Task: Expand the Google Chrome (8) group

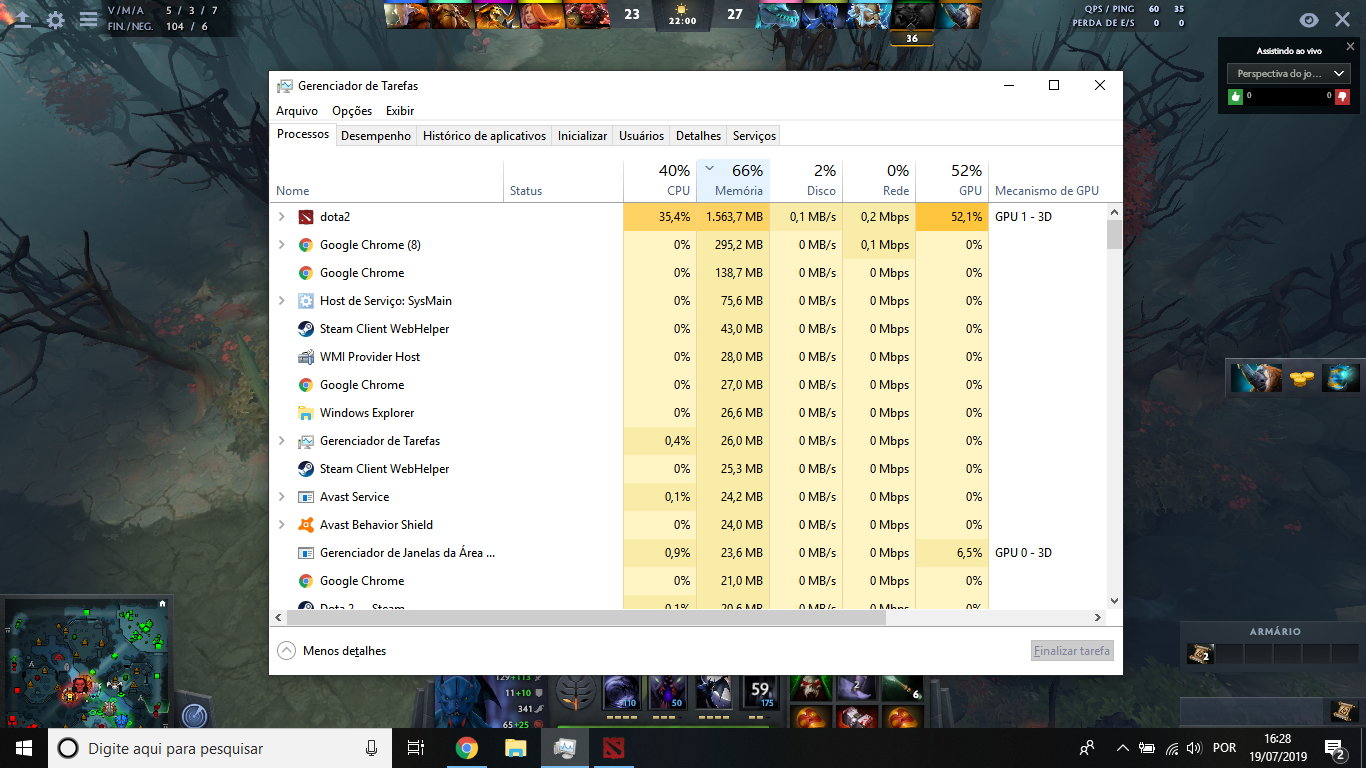Action: click(x=282, y=245)
